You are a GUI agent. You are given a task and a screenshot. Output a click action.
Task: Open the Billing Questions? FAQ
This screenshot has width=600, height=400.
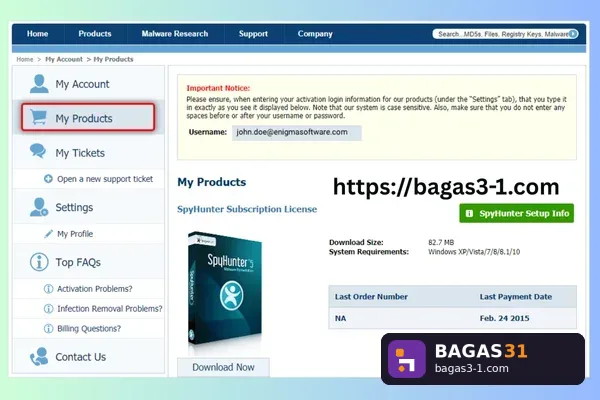[x=89, y=328]
